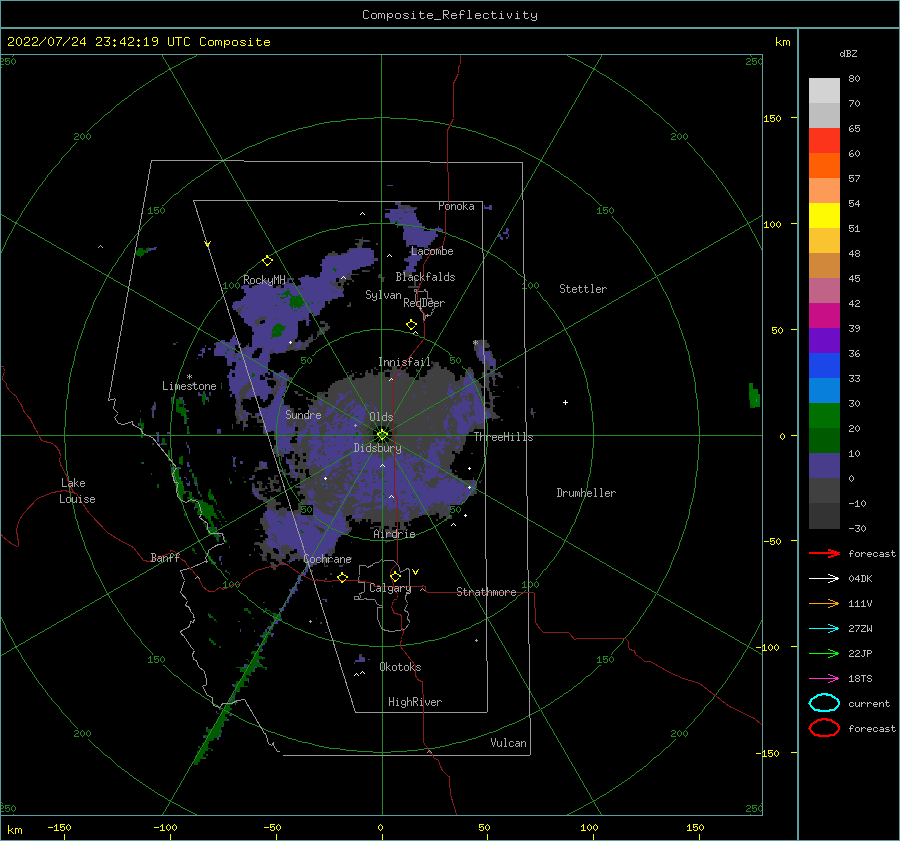Select the slate-purple 0-10 dBZ swatch
Viewport: 900px width, 841px height.
pyautogui.click(x=824, y=466)
